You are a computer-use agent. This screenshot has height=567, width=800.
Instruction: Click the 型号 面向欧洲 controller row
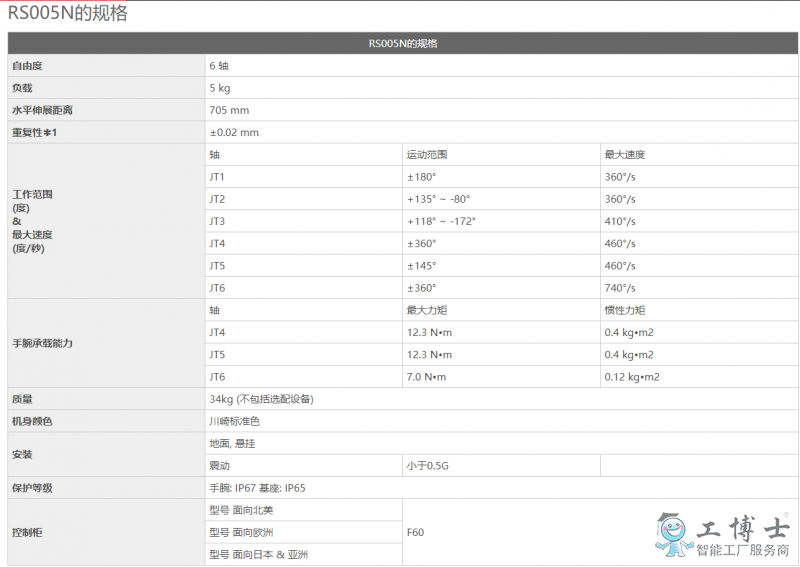241,532
